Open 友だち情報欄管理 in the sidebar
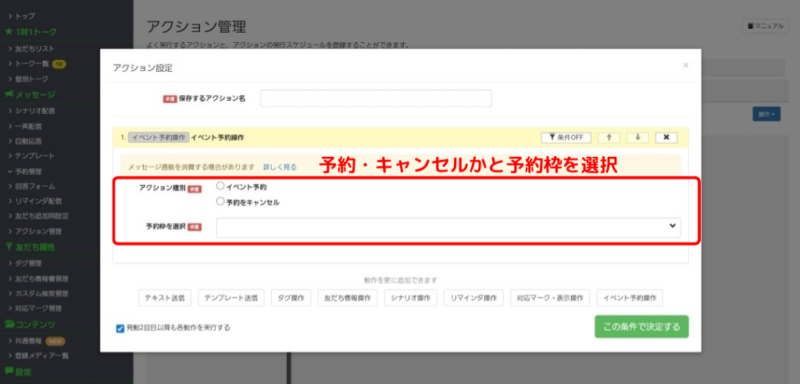Viewport: 800px width, 384px height. (x=41, y=279)
